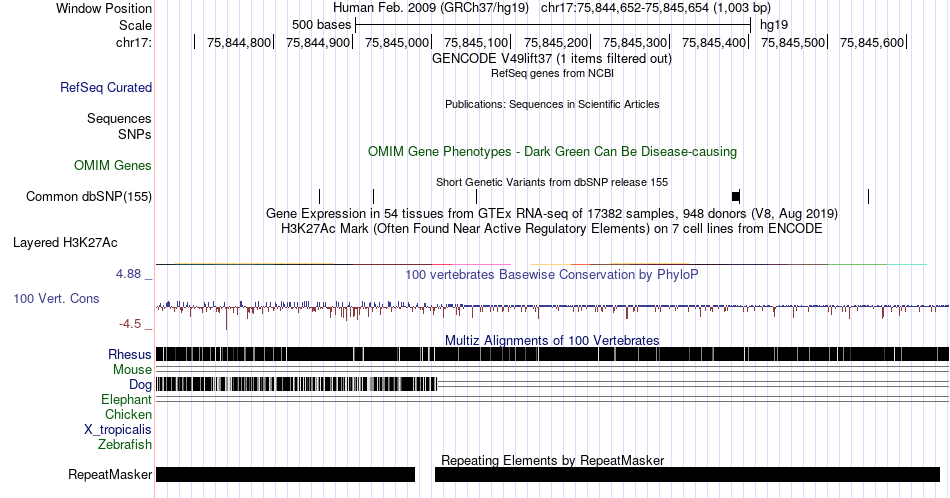Select the Elephant alignment label

click(127, 399)
